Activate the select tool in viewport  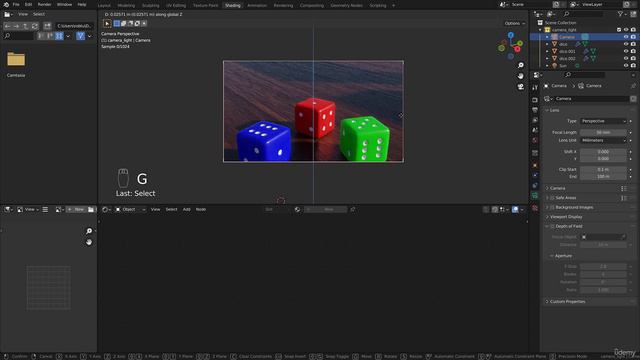pyautogui.click(x=107, y=24)
